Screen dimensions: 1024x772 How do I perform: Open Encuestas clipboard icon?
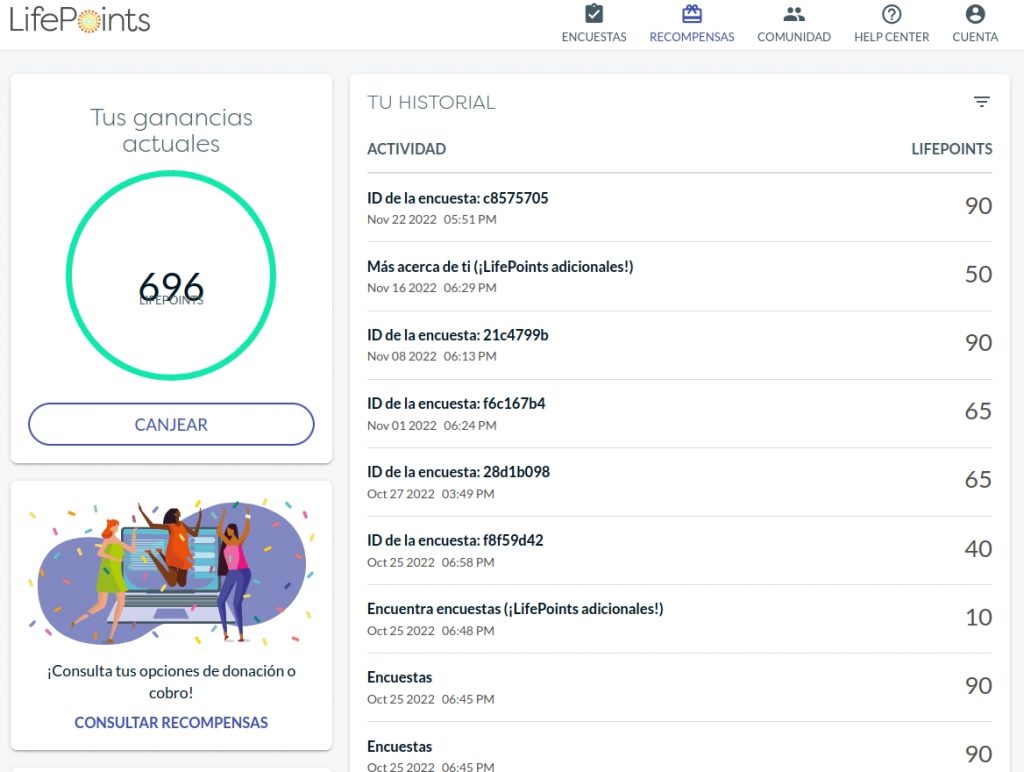click(594, 14)
